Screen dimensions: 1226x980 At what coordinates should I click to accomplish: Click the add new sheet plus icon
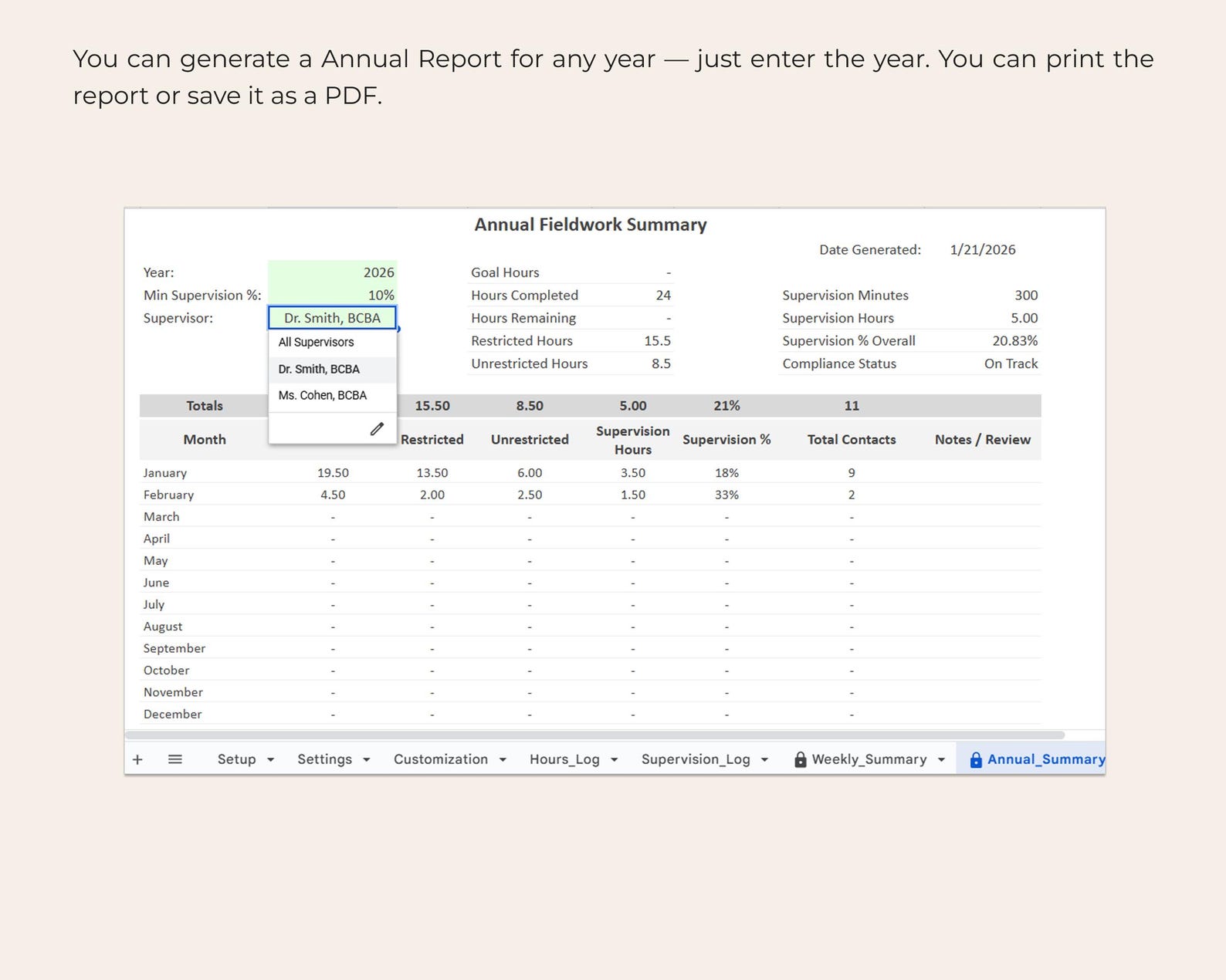(x=137, y=759)
